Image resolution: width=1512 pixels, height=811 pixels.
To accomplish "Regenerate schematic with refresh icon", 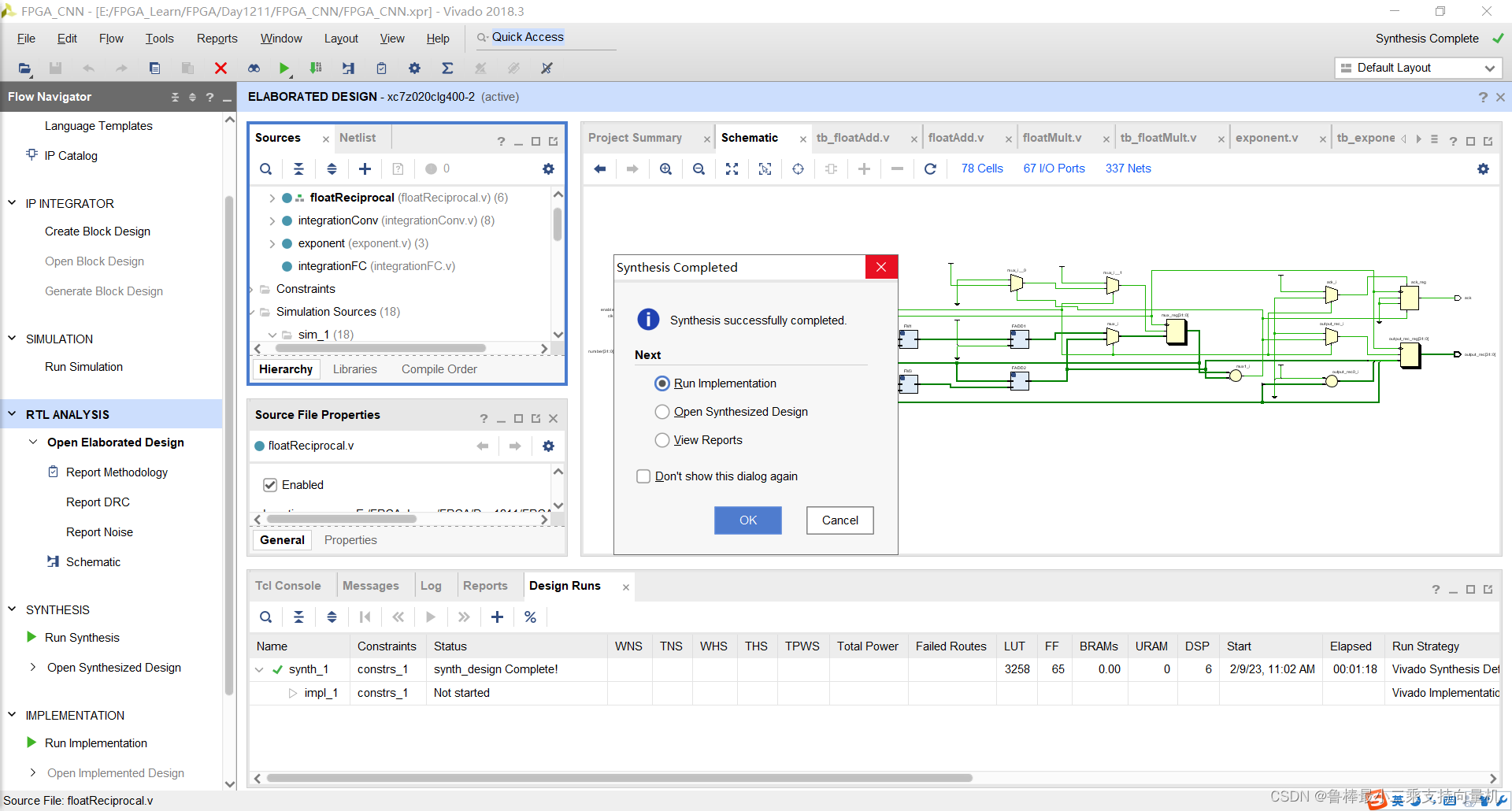I will pyautogui.click(x=930, y=168).
